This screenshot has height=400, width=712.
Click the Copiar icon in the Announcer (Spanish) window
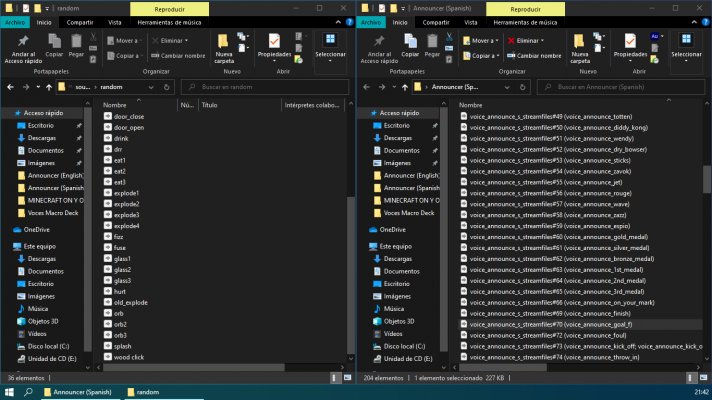409,44
